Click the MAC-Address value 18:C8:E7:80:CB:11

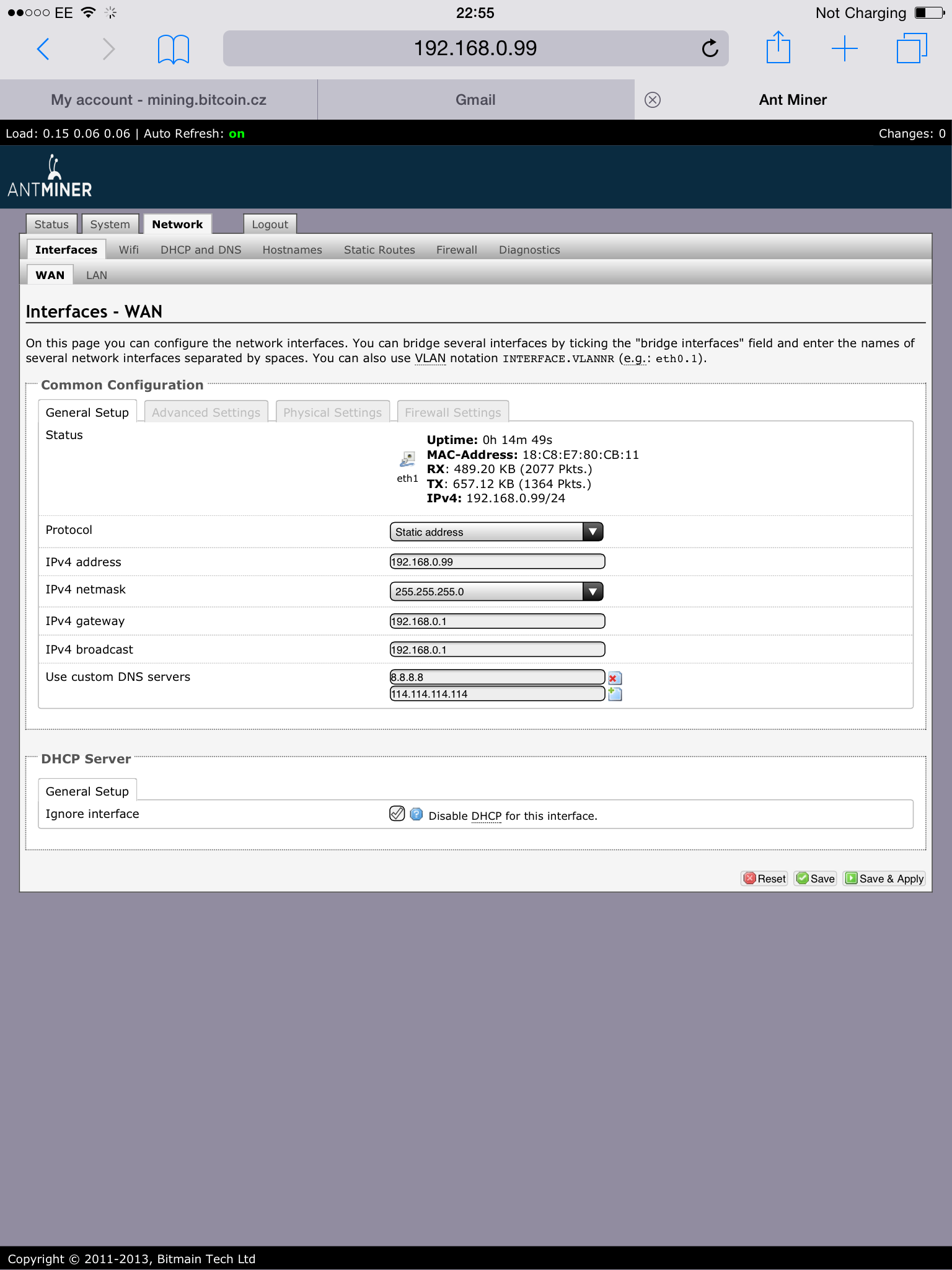pyautogui.click(x=581, y=455)
